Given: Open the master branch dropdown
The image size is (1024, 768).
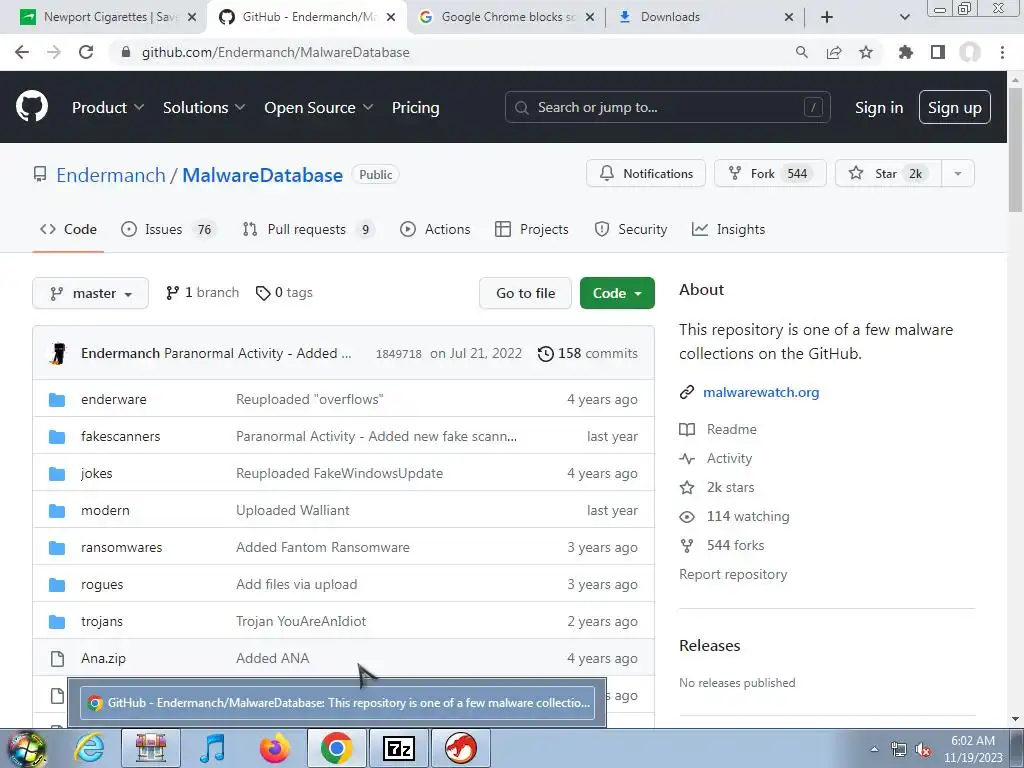Looking at the screenshot, I should (x=90, y=293).
